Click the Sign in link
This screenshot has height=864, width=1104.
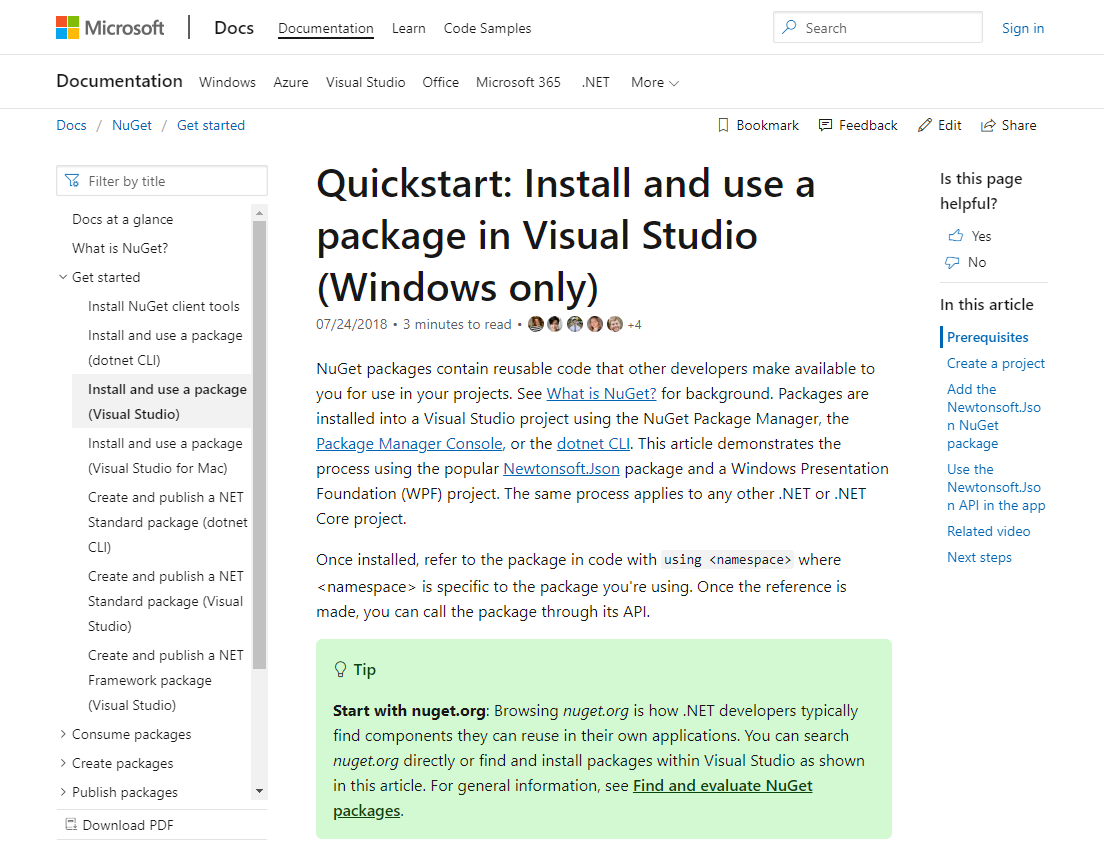(x=1023, y=28)
